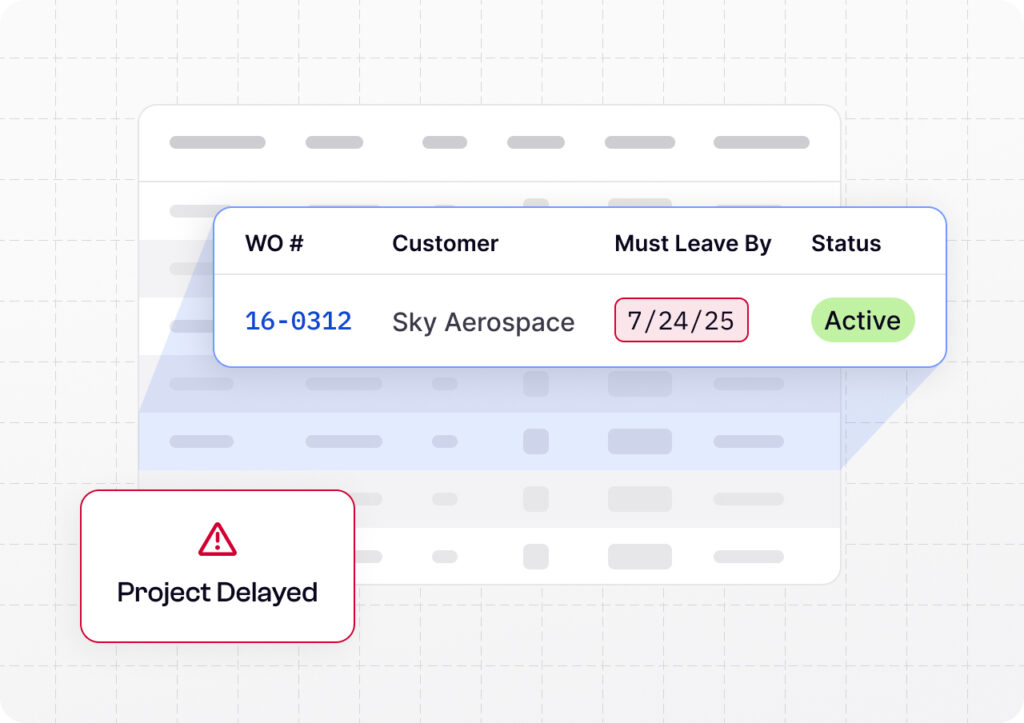Viewport: 1024px width, 723px height.
Task: Click last placeholder cell in bottom table row
Action: click(748, 556)
